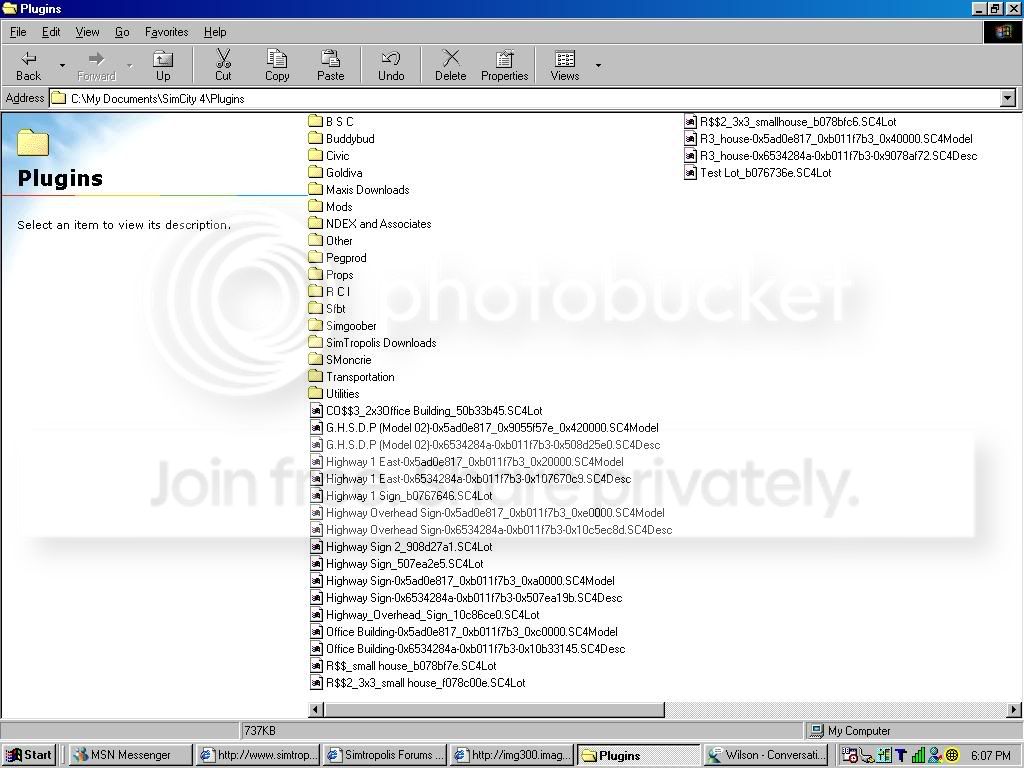This screenshot has width=1024, height=768.
Task: Select R$$2_3x3_small house_f078c00e.SC4Lot file
Action: click(x=417, y=682)
